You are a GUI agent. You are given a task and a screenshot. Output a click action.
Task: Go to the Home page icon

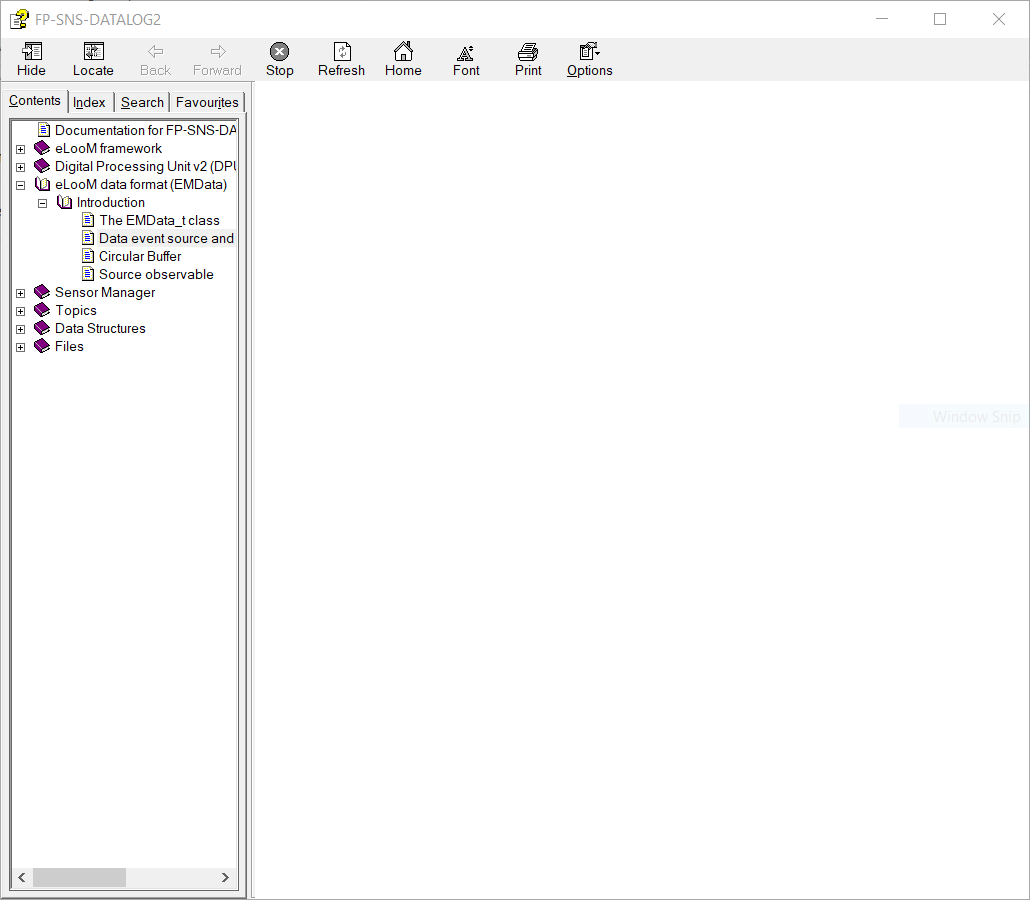tap(403, 58)
